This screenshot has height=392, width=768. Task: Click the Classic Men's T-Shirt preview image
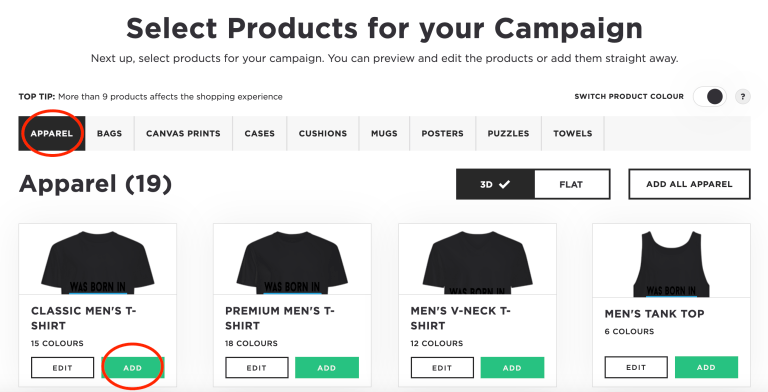(x=97, y=260)
